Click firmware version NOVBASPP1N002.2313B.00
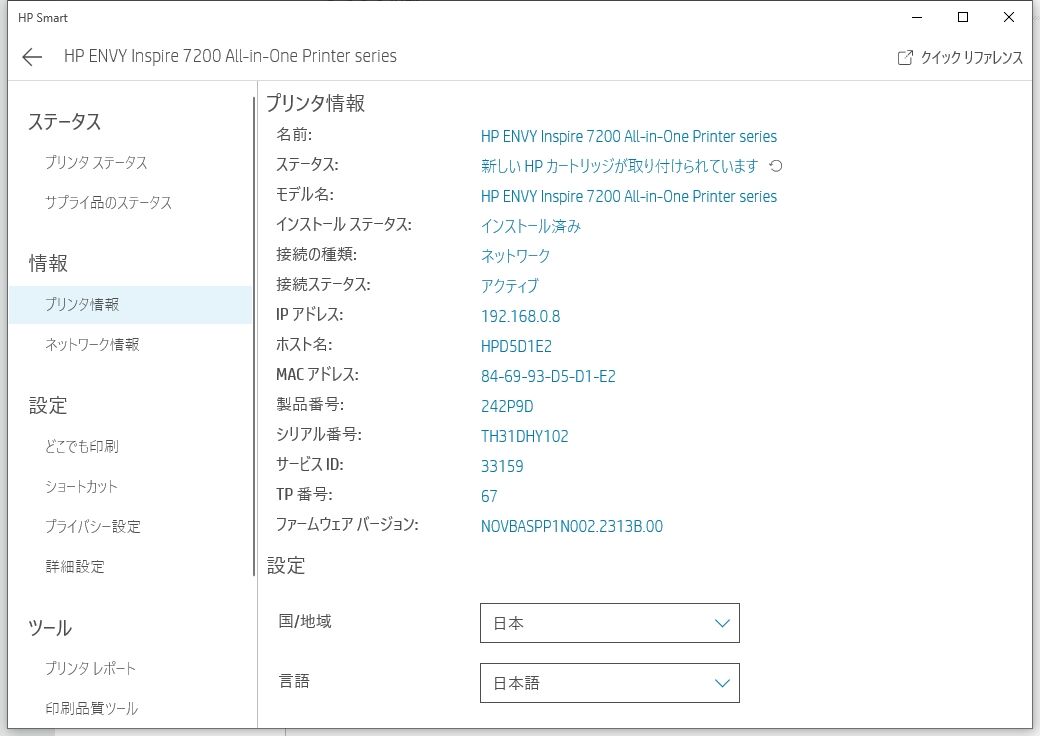 click(x=572, y=526)
